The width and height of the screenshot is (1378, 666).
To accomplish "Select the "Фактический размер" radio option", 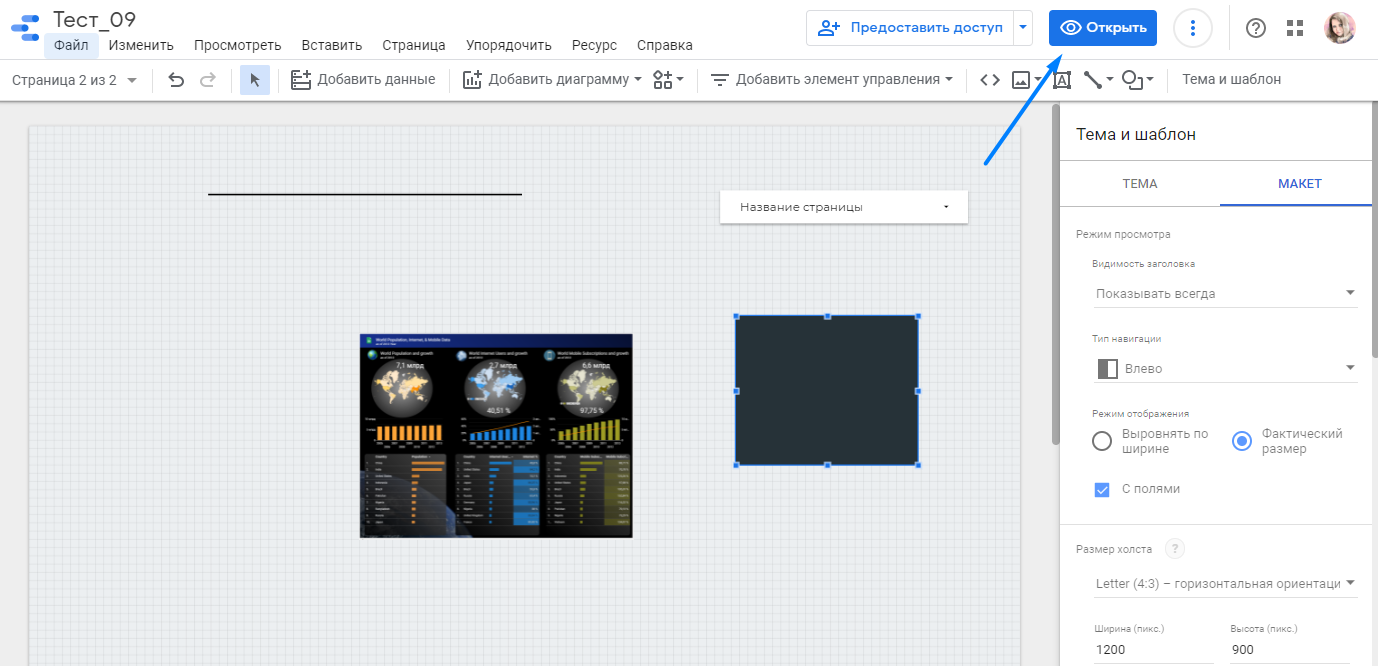I will tap(1242, 441).
